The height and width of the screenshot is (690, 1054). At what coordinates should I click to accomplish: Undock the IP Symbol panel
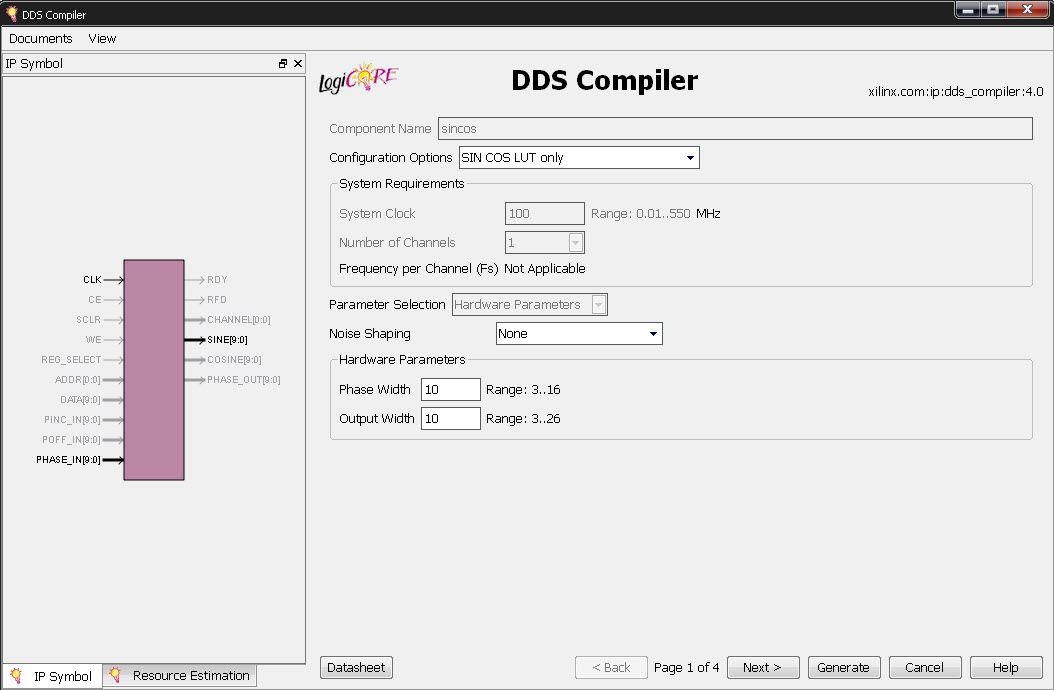[283, 64]
